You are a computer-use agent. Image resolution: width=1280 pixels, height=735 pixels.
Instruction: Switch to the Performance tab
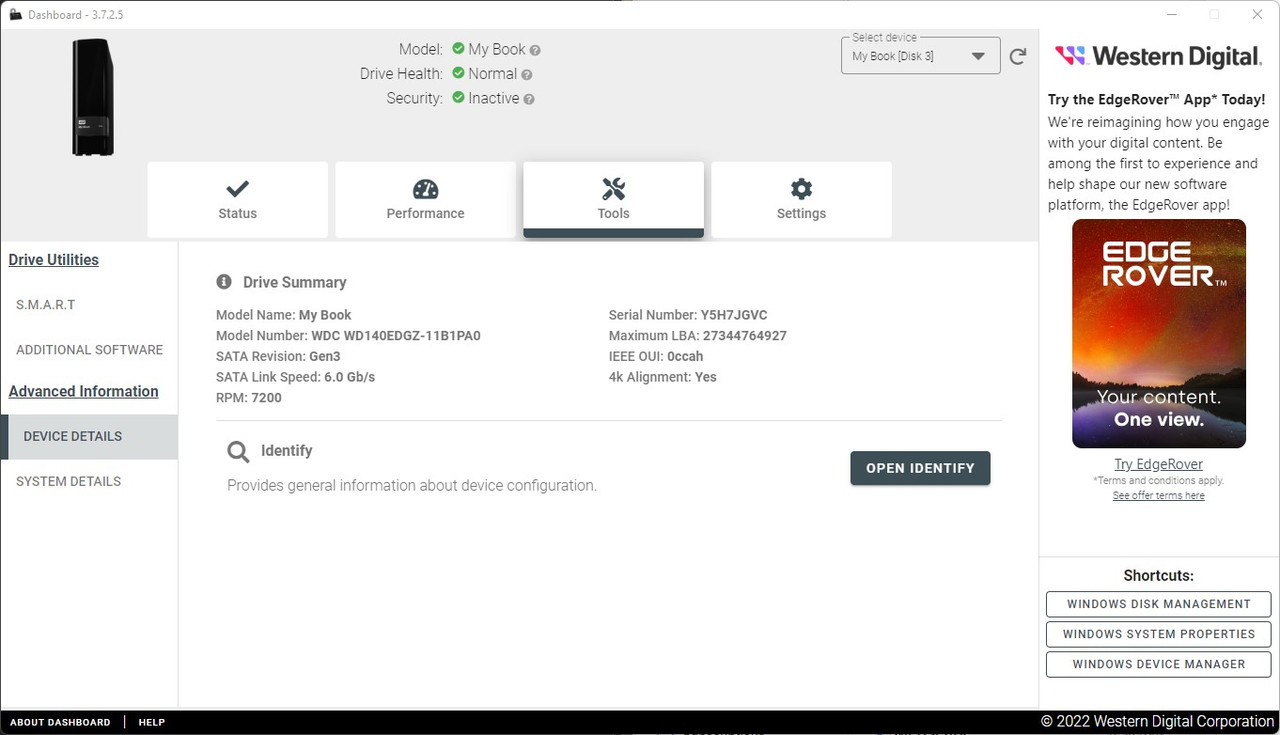coord(426,199)
